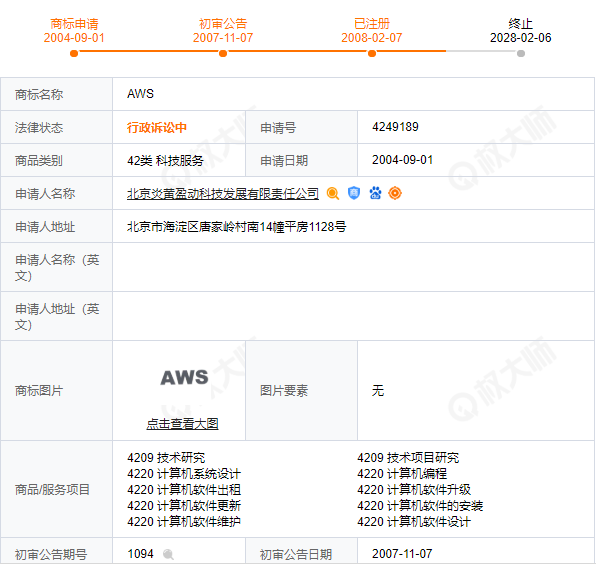Click the gray 终止 timeline dot
The image size is (596, 567).
tap(521, 54)
